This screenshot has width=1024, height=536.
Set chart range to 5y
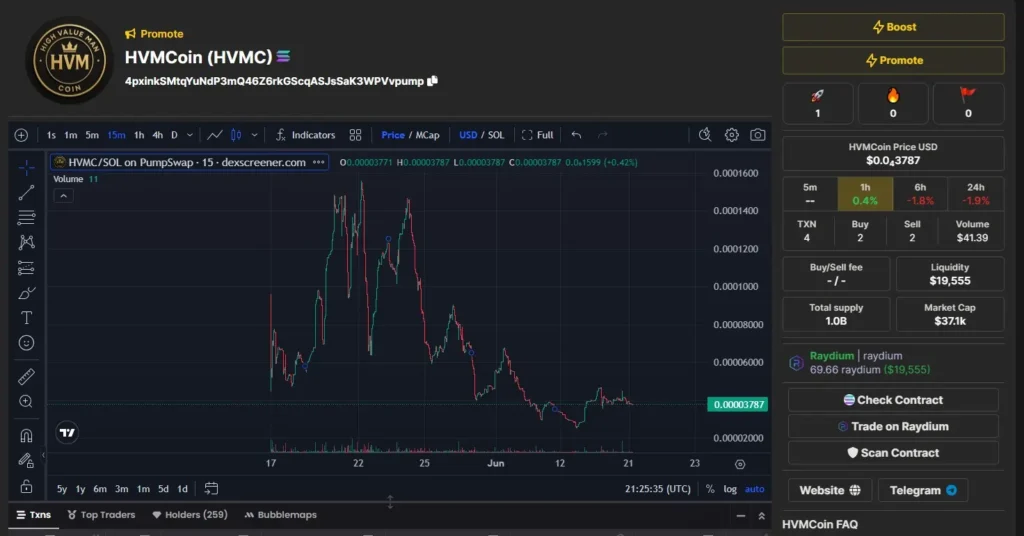pyautogui.click(x=61, y=489)
